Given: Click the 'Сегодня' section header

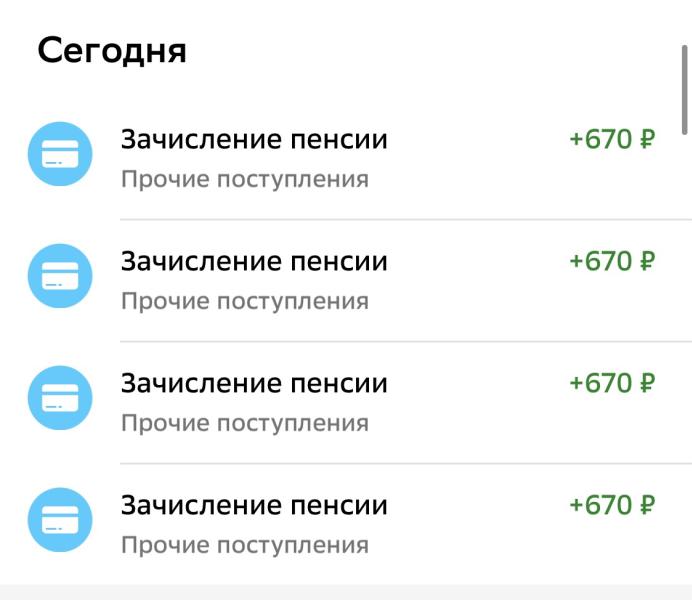Looking at the screenshot, I should click(x=112, y=51).
